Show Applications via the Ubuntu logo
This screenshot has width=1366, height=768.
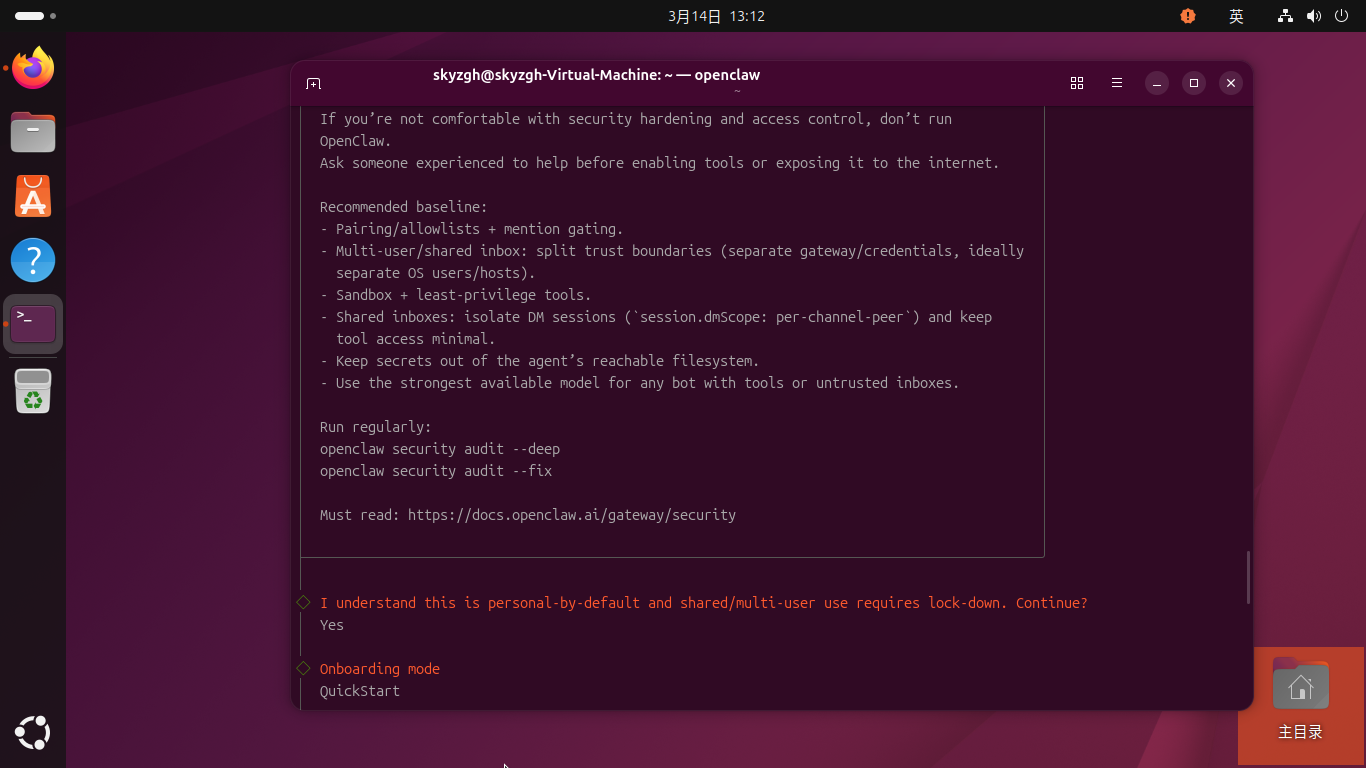33,733
